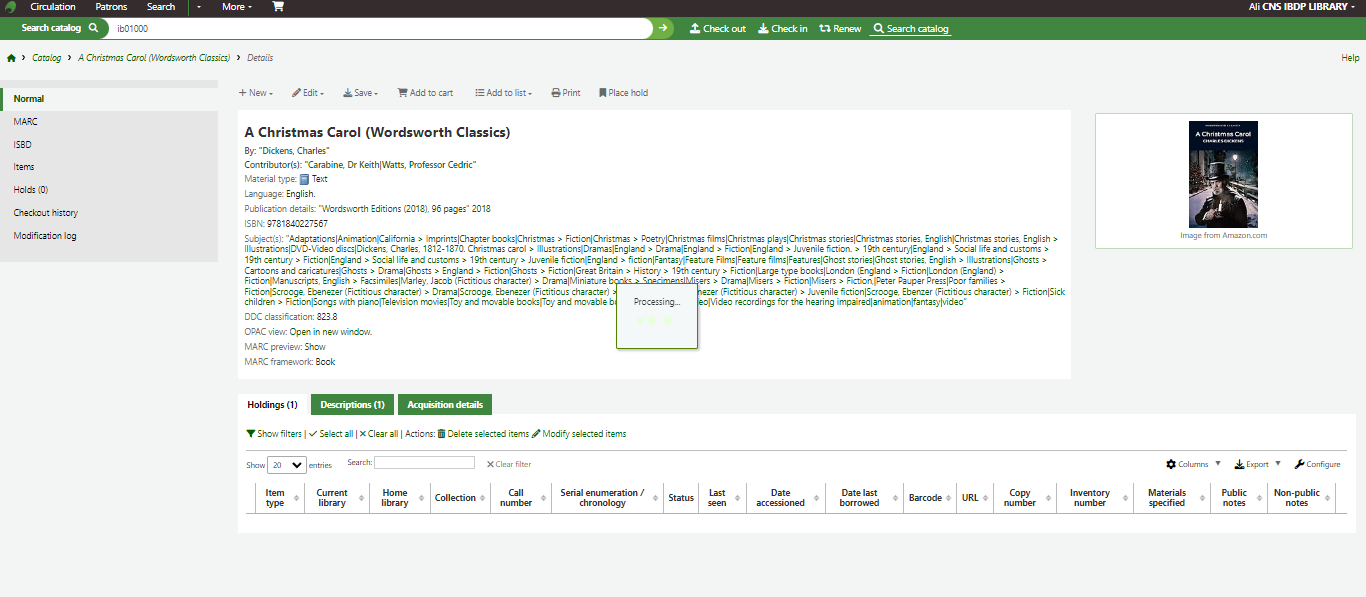Open the Export dropdown for holdings table
Image resolution: width=1366 pixels, height=597 pixels.
1257,464
